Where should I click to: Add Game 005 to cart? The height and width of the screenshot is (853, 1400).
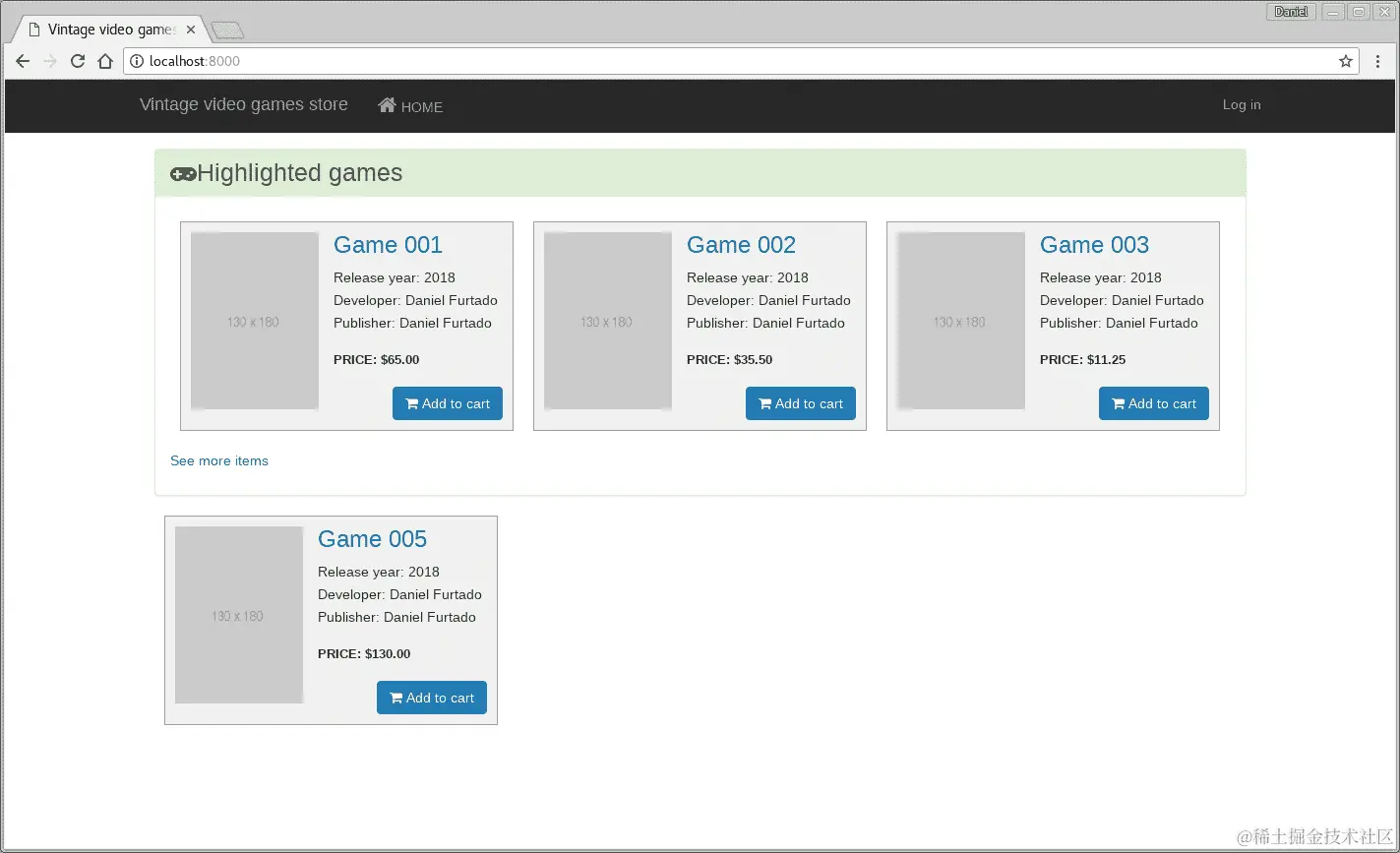coord(432,698)
